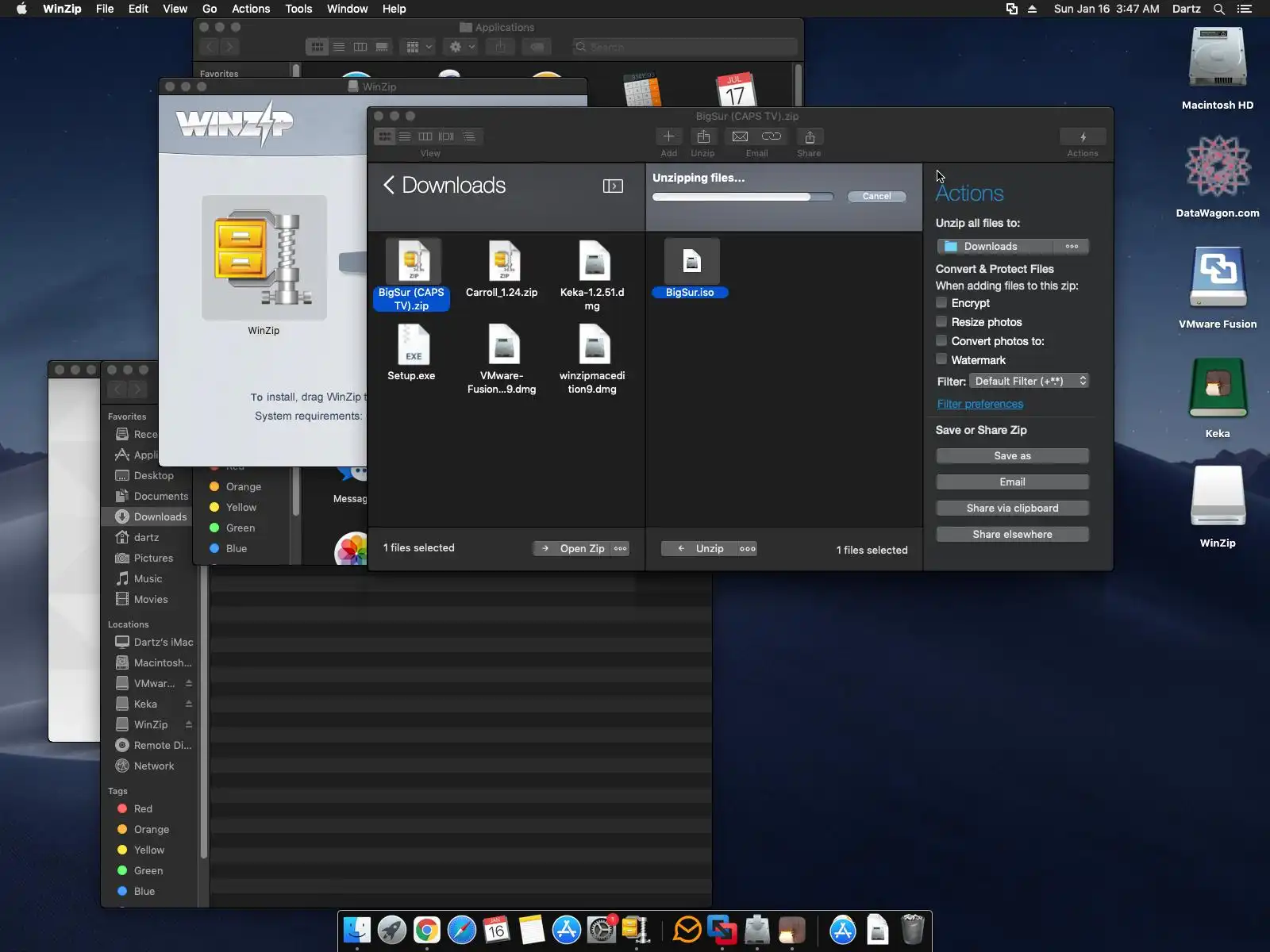Screen dimensions: 1270x952
Task: Select the Carroll_1.24.zip file
Action: [502, 269]
